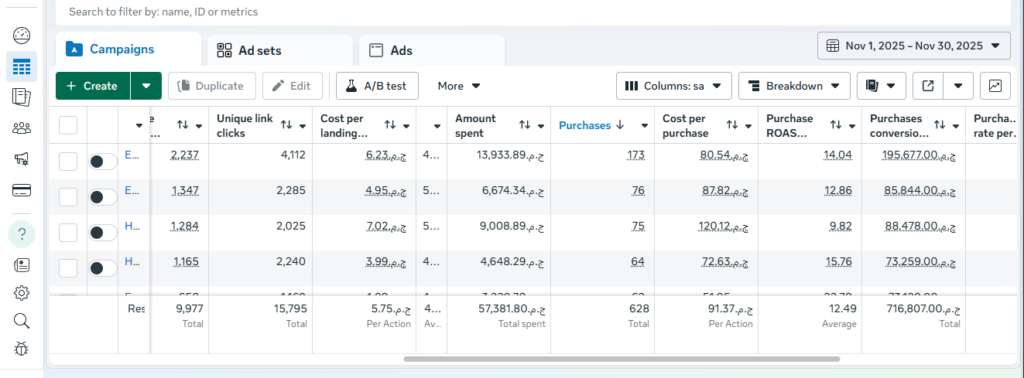Screen dimensions: 1024x378
Task: Click the horizontal table scrollbar
Action: (x=621, y=358)
